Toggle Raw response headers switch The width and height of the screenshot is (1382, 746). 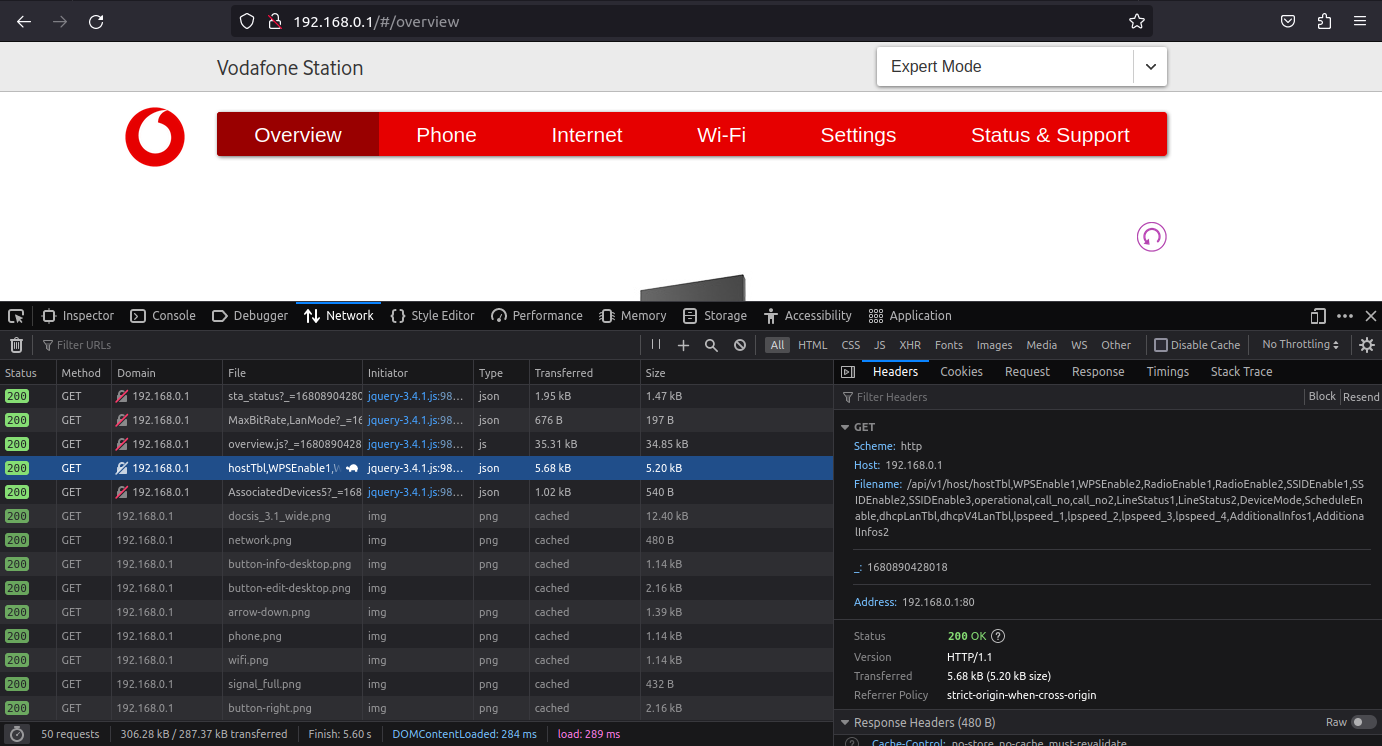pos(1363,722)
